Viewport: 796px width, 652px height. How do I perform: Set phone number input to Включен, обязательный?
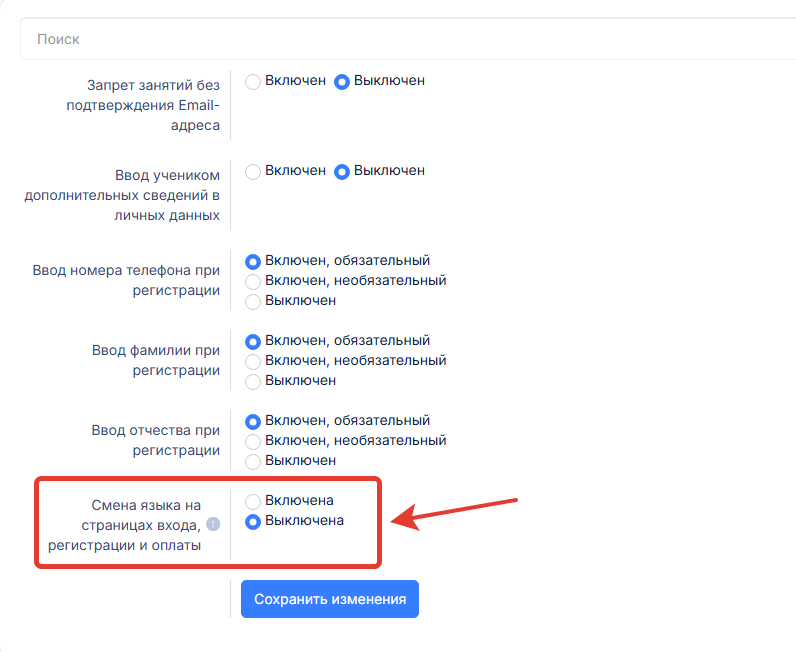point(253,261)
